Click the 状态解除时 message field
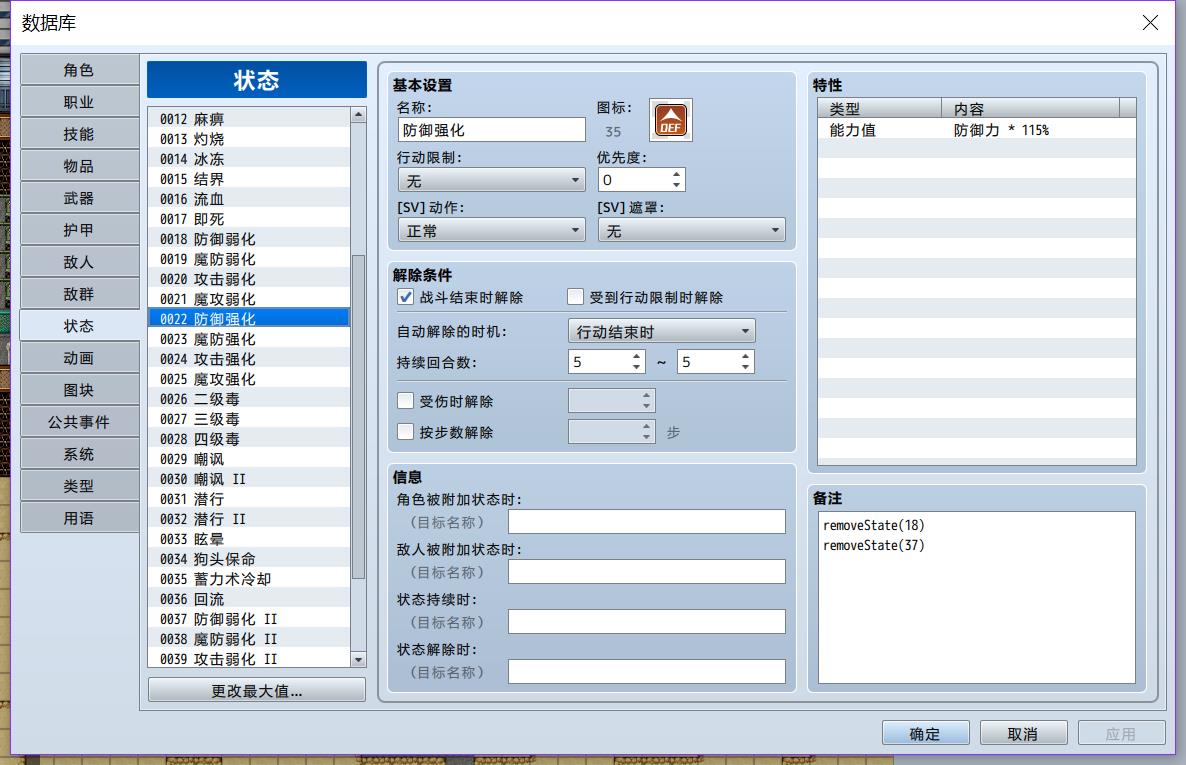This screenshot has width=1186, height=765. tap(647, 671)
